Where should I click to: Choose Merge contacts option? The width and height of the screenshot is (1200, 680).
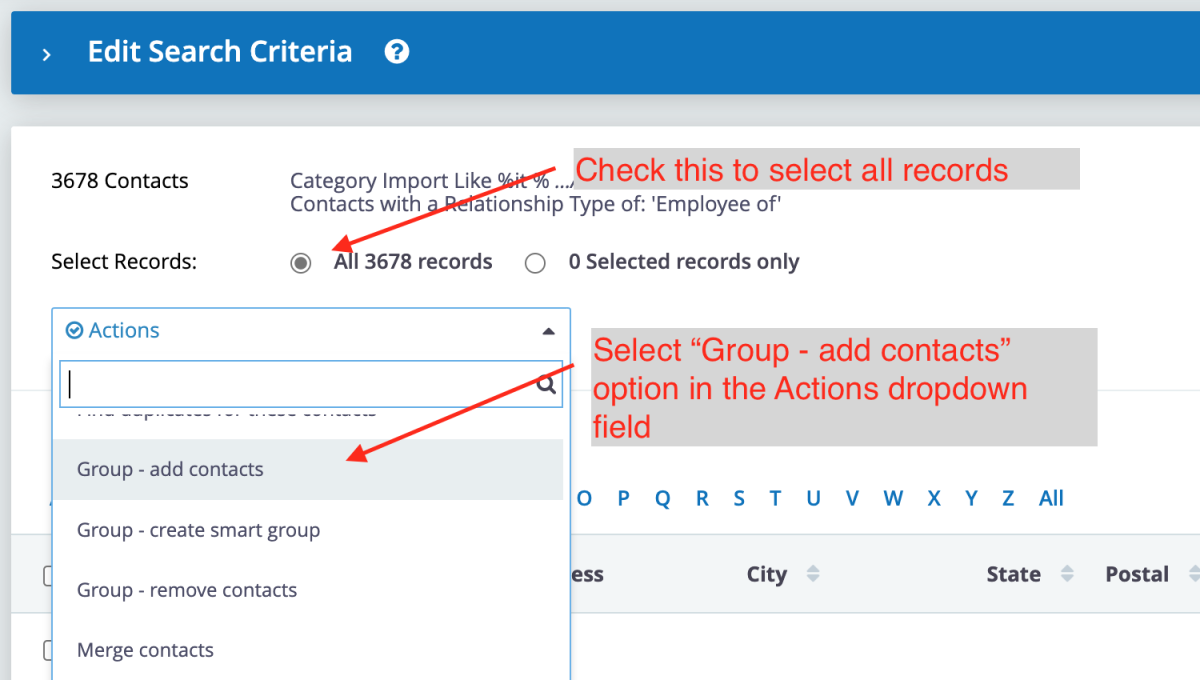coord(145,650)
